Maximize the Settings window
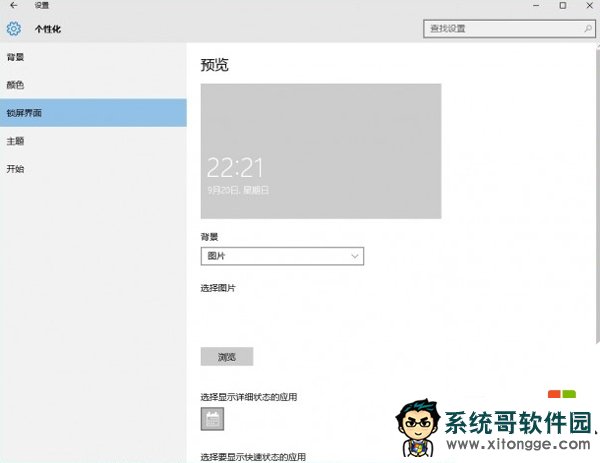This screenshot has height=463, width=600. click(563, 5)
